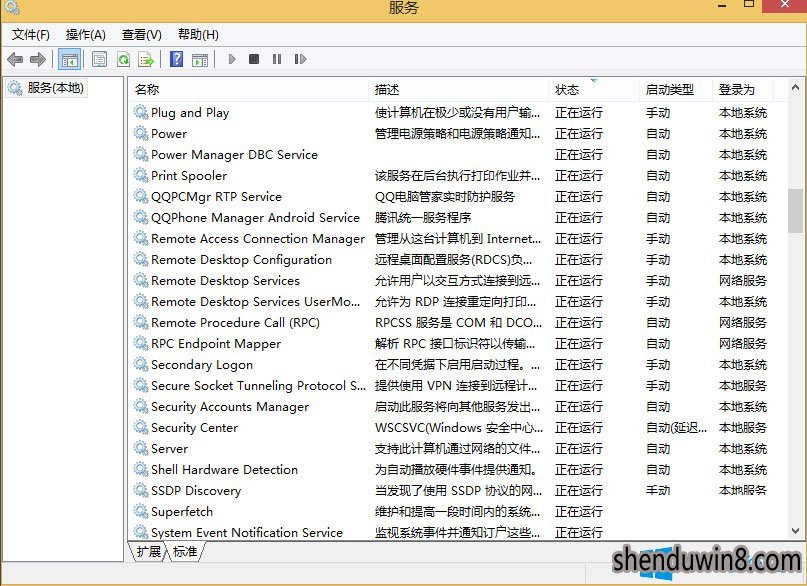Image resolution: width=807 pixels, height=586 pixels.
Task: Open the 帮助(H) menu
Action: [x=198, y=34]
